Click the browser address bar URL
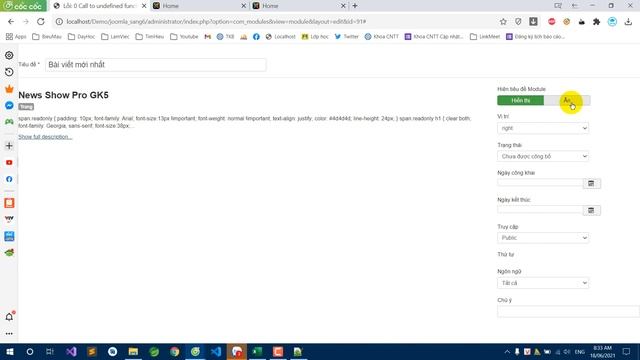Screen dimensions: 640x360 pos(216,22)
